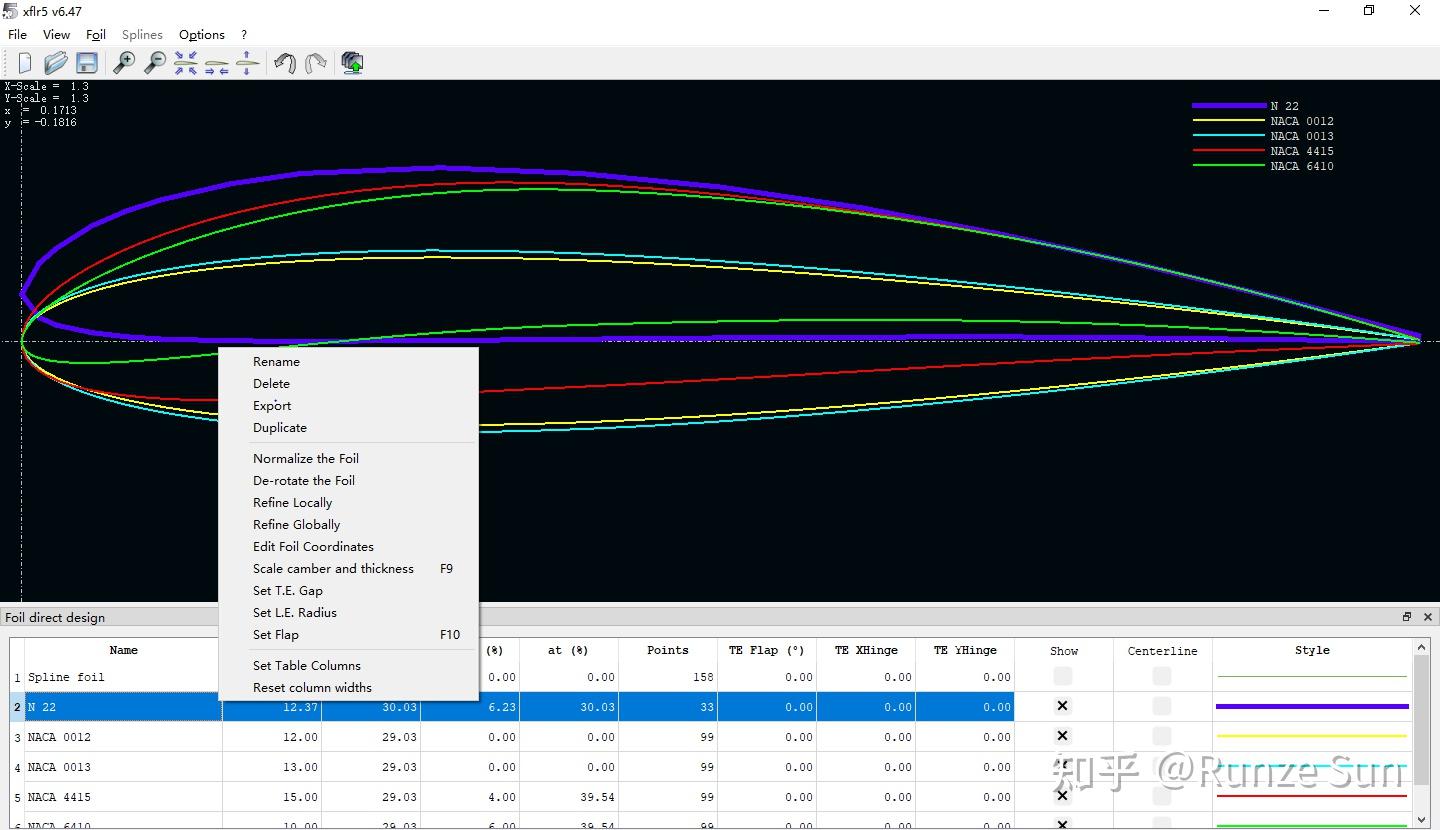Click the zoom-out magnifier icon
Image resolution: width=1440 pixels, height=830 pixels.
point(155,63)
